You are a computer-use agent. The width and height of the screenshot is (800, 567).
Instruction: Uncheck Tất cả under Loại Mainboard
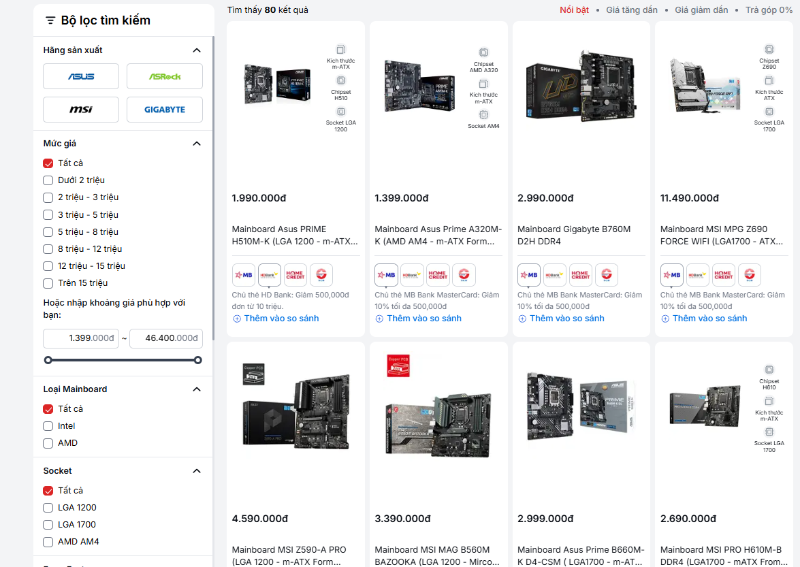click(x=48, y=409)
